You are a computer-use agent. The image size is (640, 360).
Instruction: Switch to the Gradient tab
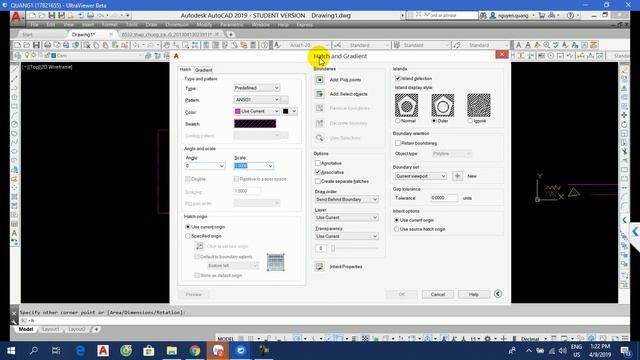(203, 70)
